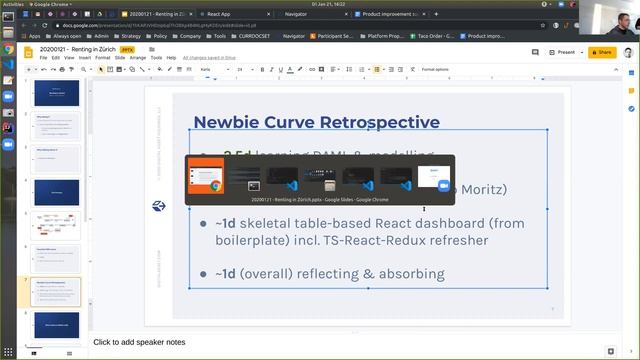This screenshot has width=640, height=360.
Task: Click the add comment toolbar icon
Action: pyautogui.click(x=322, y=69)
